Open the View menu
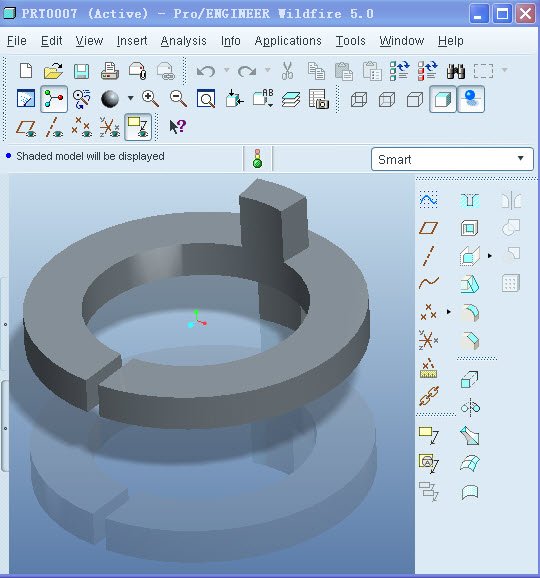The image size is (540, 578). [x=89, y=41]
